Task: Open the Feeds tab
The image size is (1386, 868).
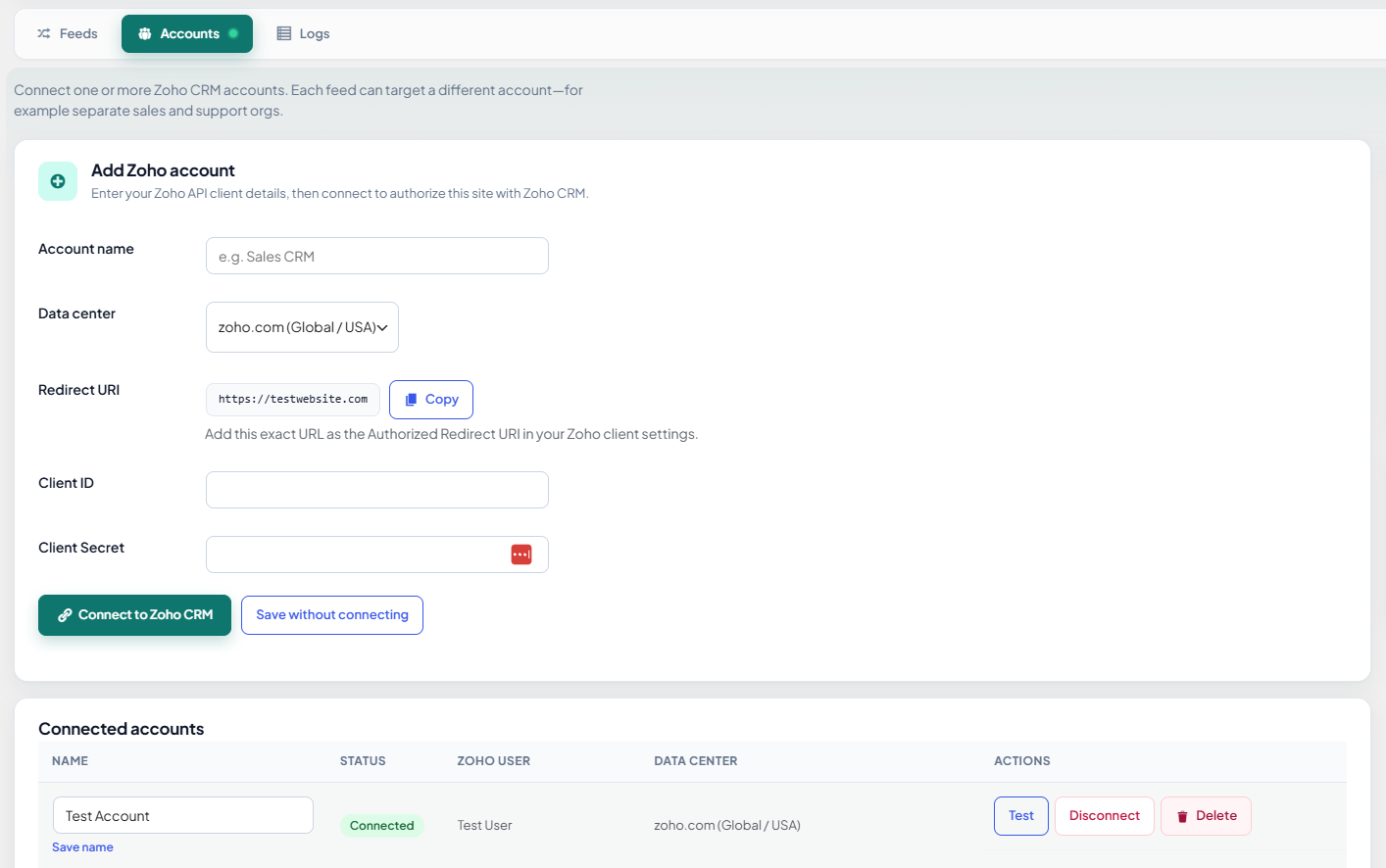Action: tap(68, 33)
